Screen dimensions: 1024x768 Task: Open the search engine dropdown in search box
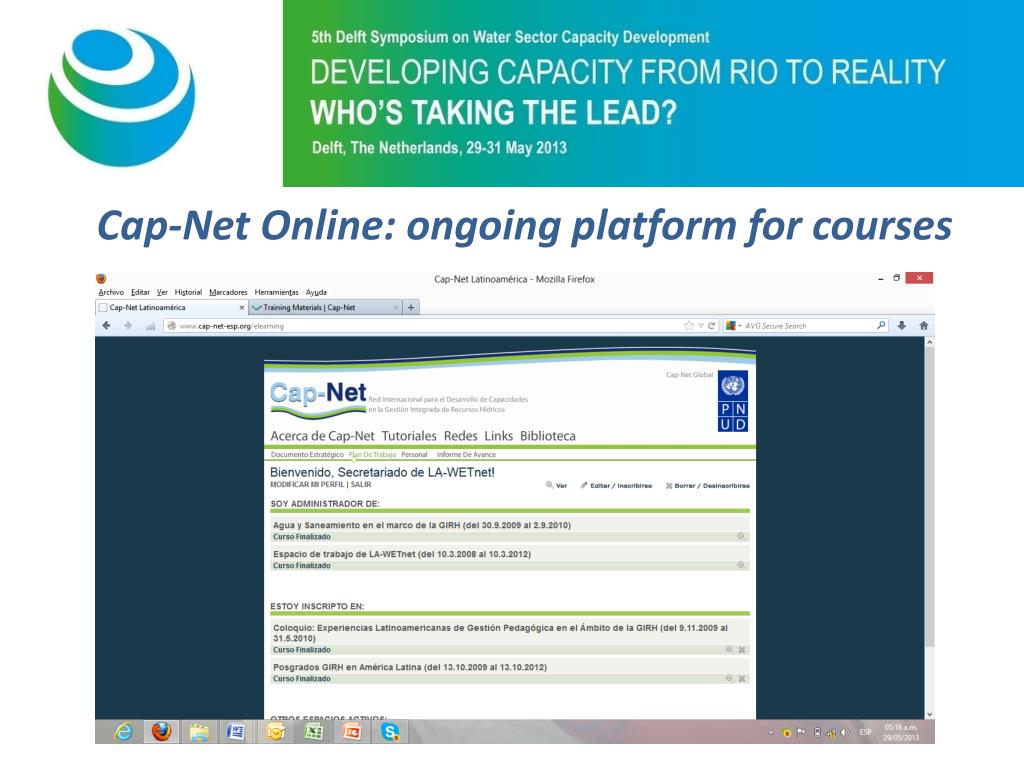[x=734, y=325]
